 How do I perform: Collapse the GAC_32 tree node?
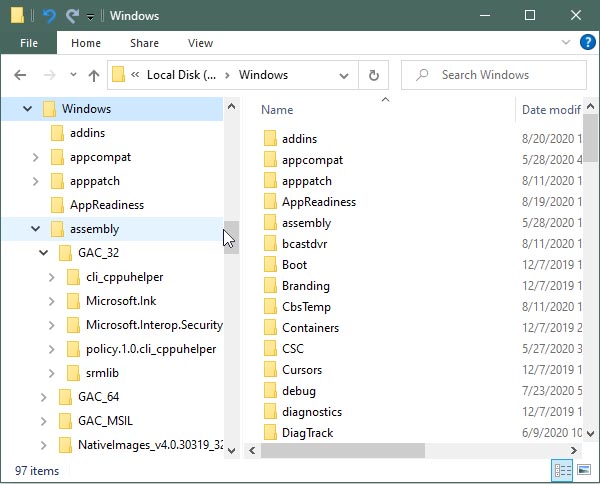(44, 253)
